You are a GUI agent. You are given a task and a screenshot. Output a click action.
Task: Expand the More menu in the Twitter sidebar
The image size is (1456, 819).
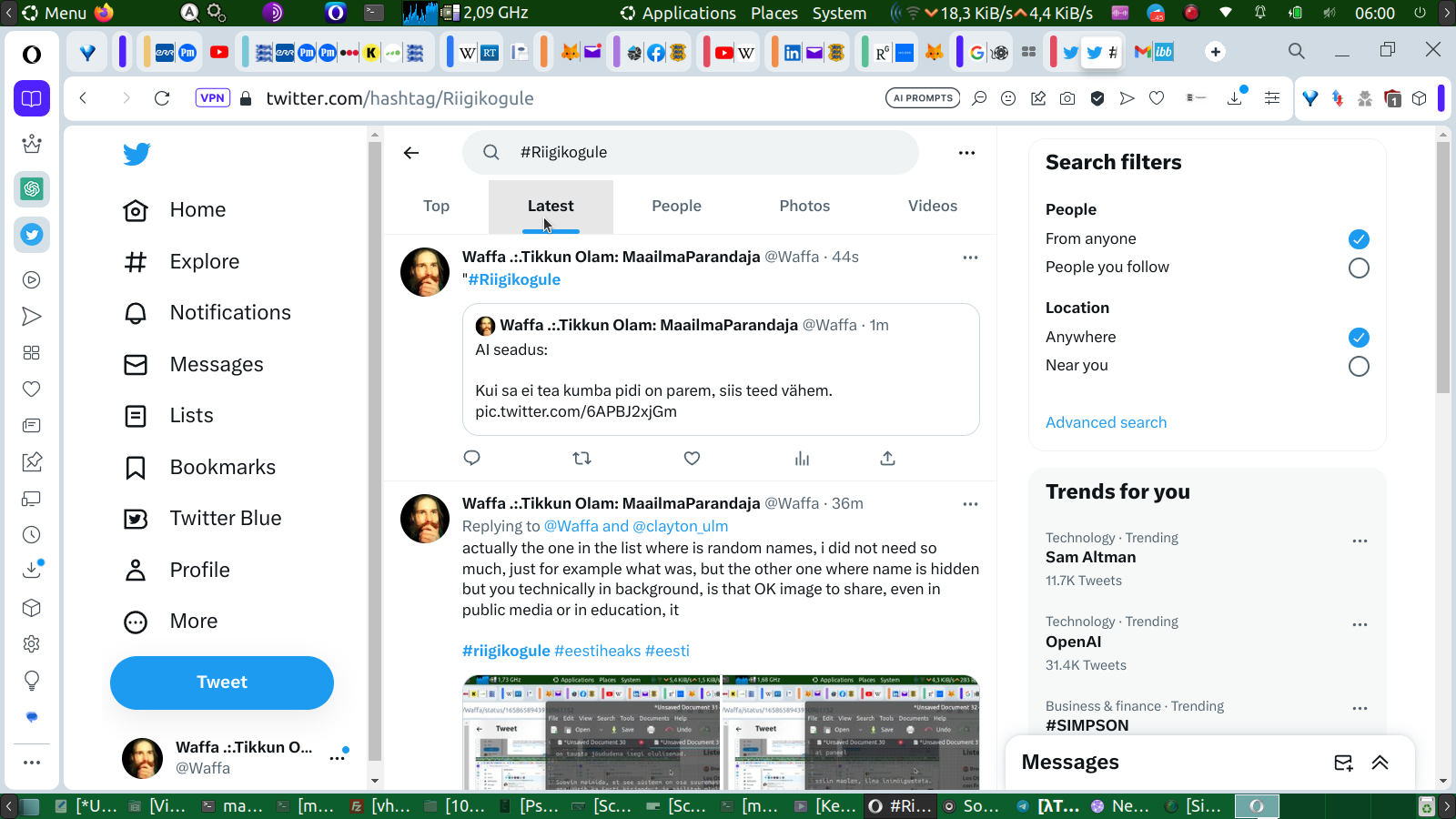coord(171,622)
